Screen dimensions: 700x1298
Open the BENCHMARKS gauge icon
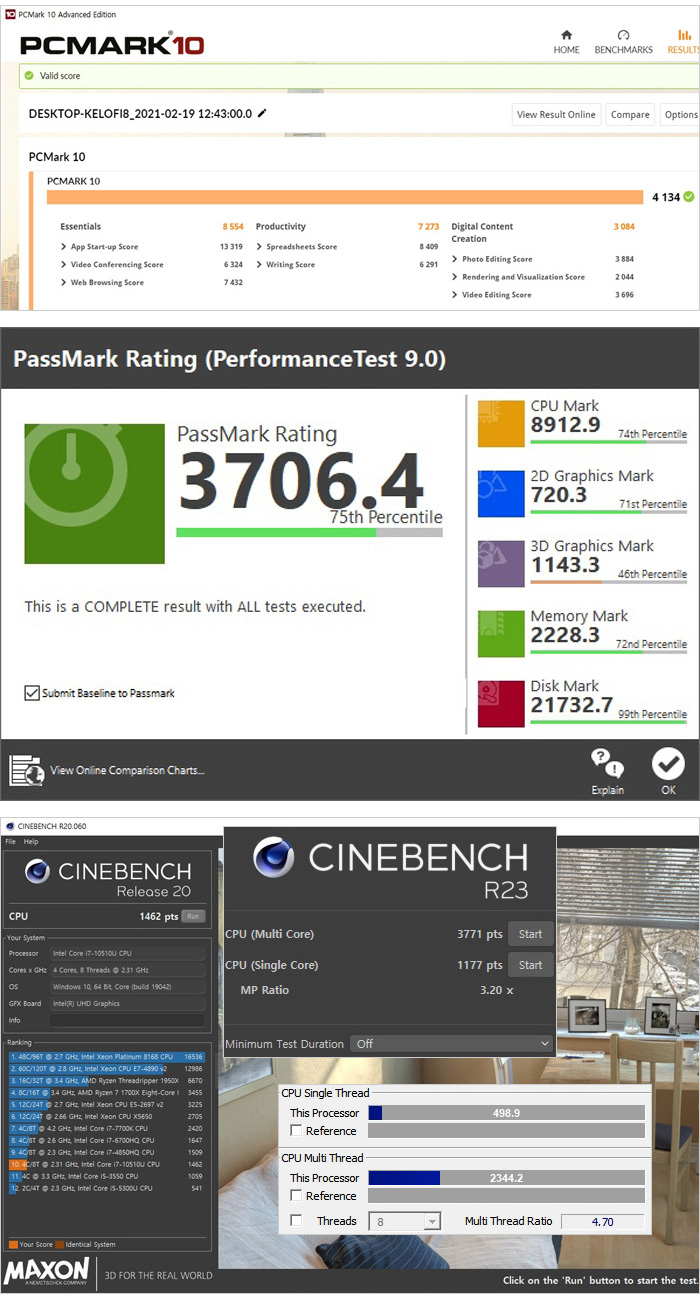[623, 35]
